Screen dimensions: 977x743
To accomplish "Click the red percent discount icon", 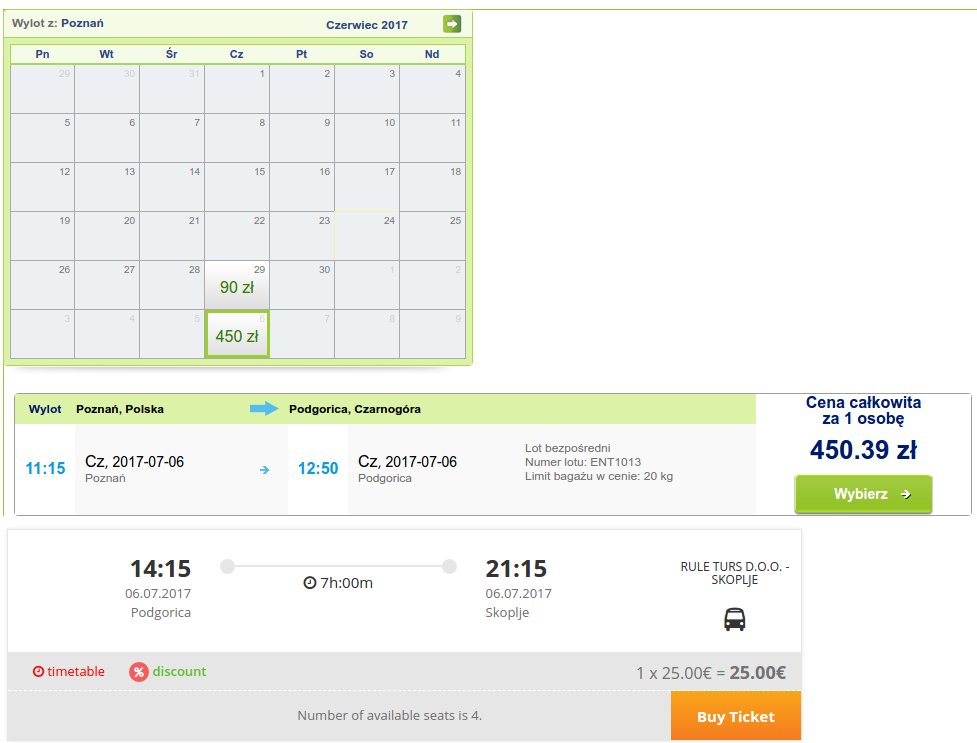I will [x=139, y=672].
